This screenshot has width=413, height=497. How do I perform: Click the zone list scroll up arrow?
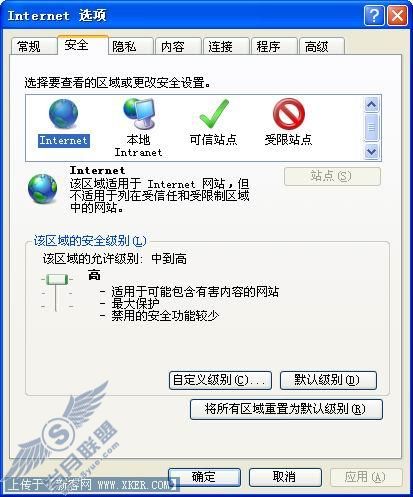[371, 105]
